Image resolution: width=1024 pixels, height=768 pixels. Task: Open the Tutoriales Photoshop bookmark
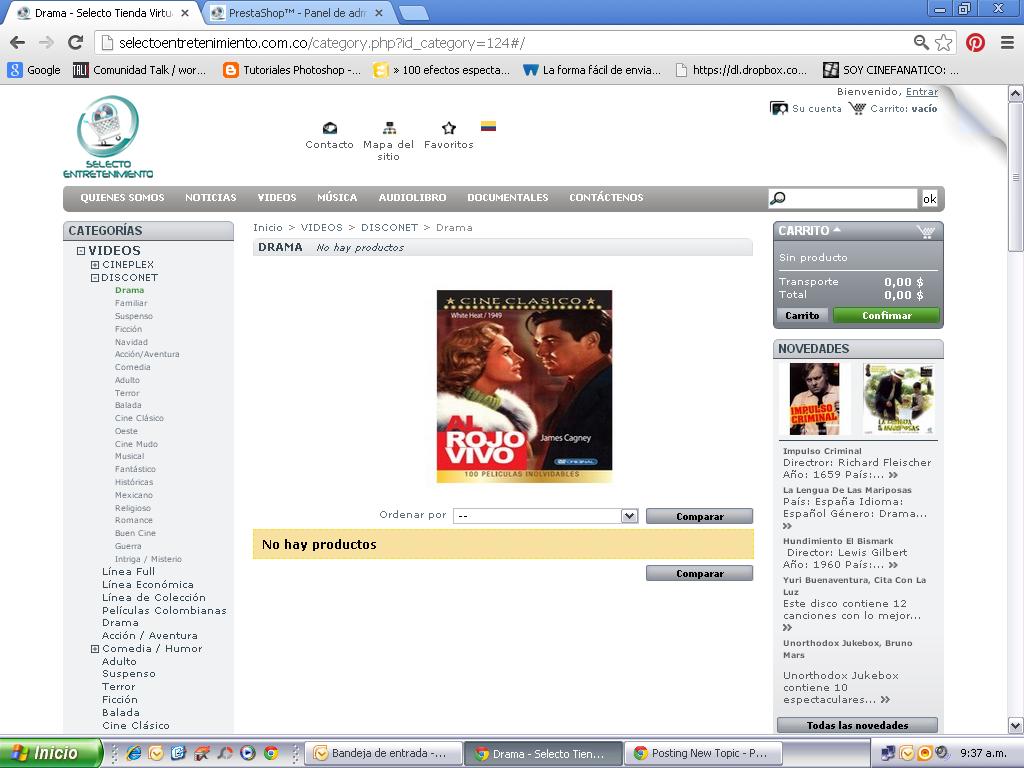point(292,70)
